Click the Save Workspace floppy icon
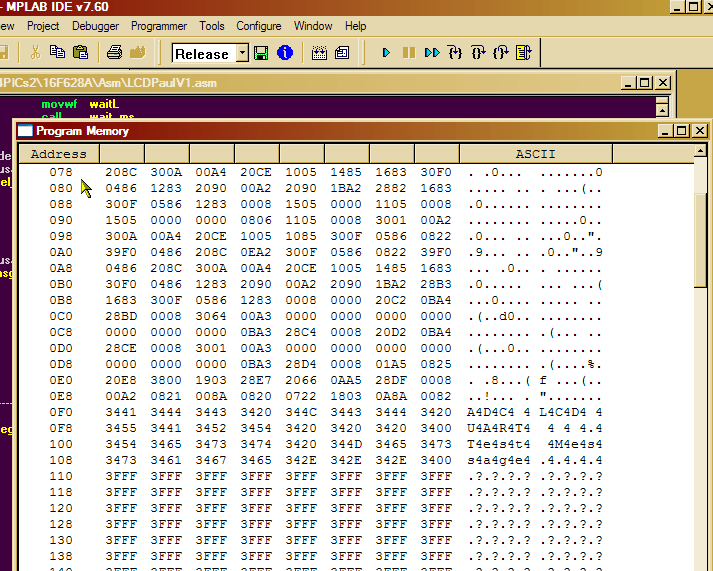Viewport: 713px width, 571px height. click(x=261, y=53)
